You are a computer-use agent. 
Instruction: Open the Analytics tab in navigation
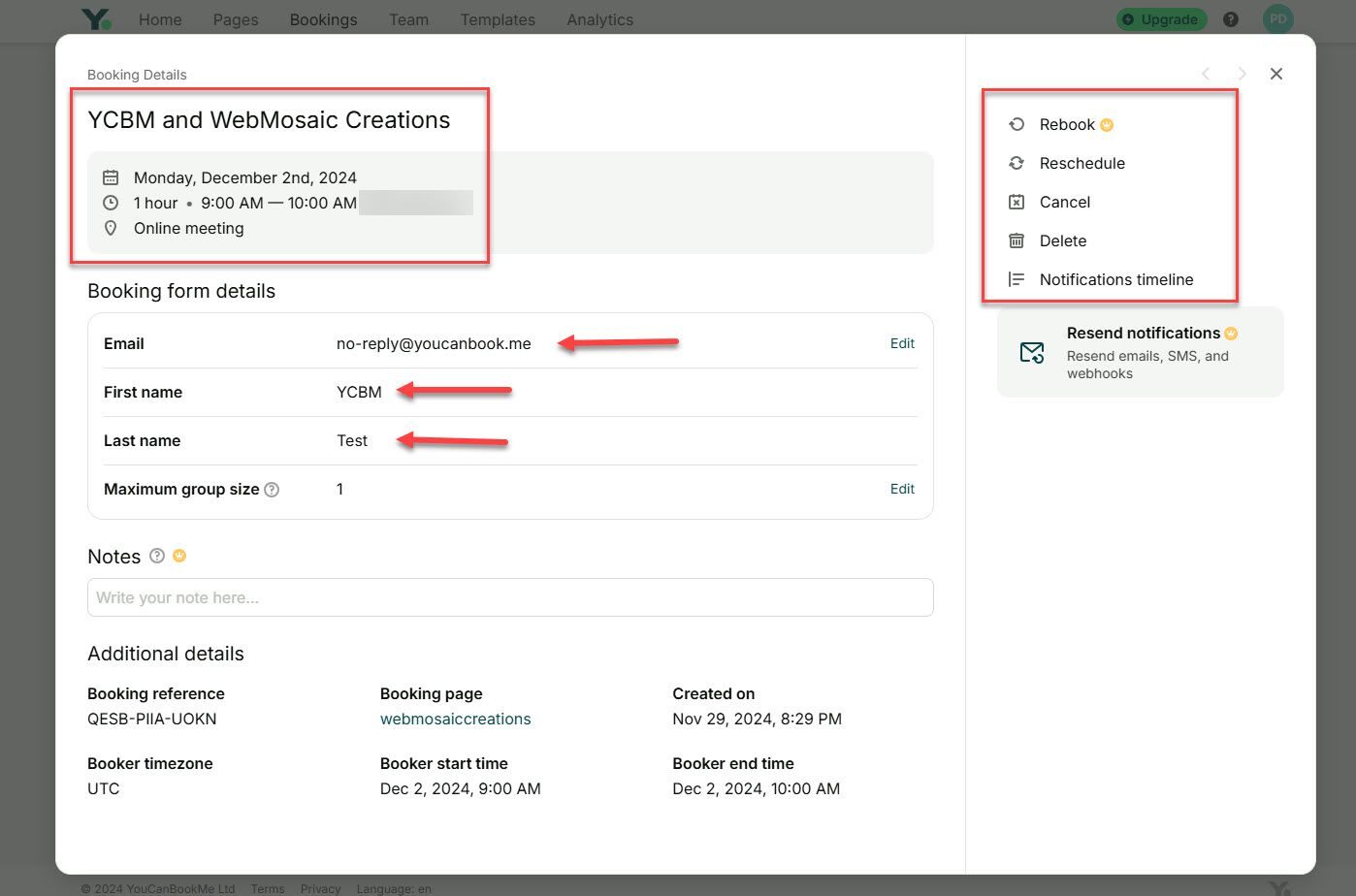[x=599, y=19]
